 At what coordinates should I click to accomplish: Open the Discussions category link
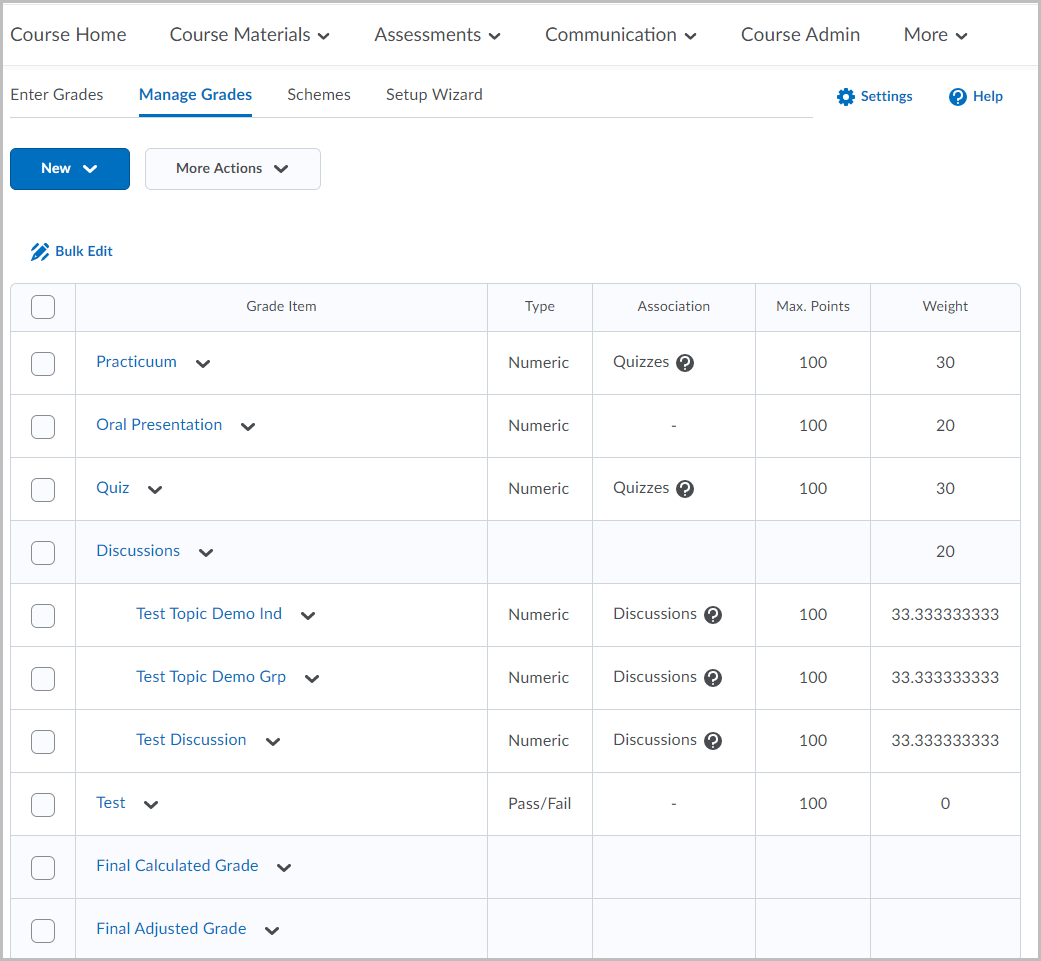pos(138,551)
